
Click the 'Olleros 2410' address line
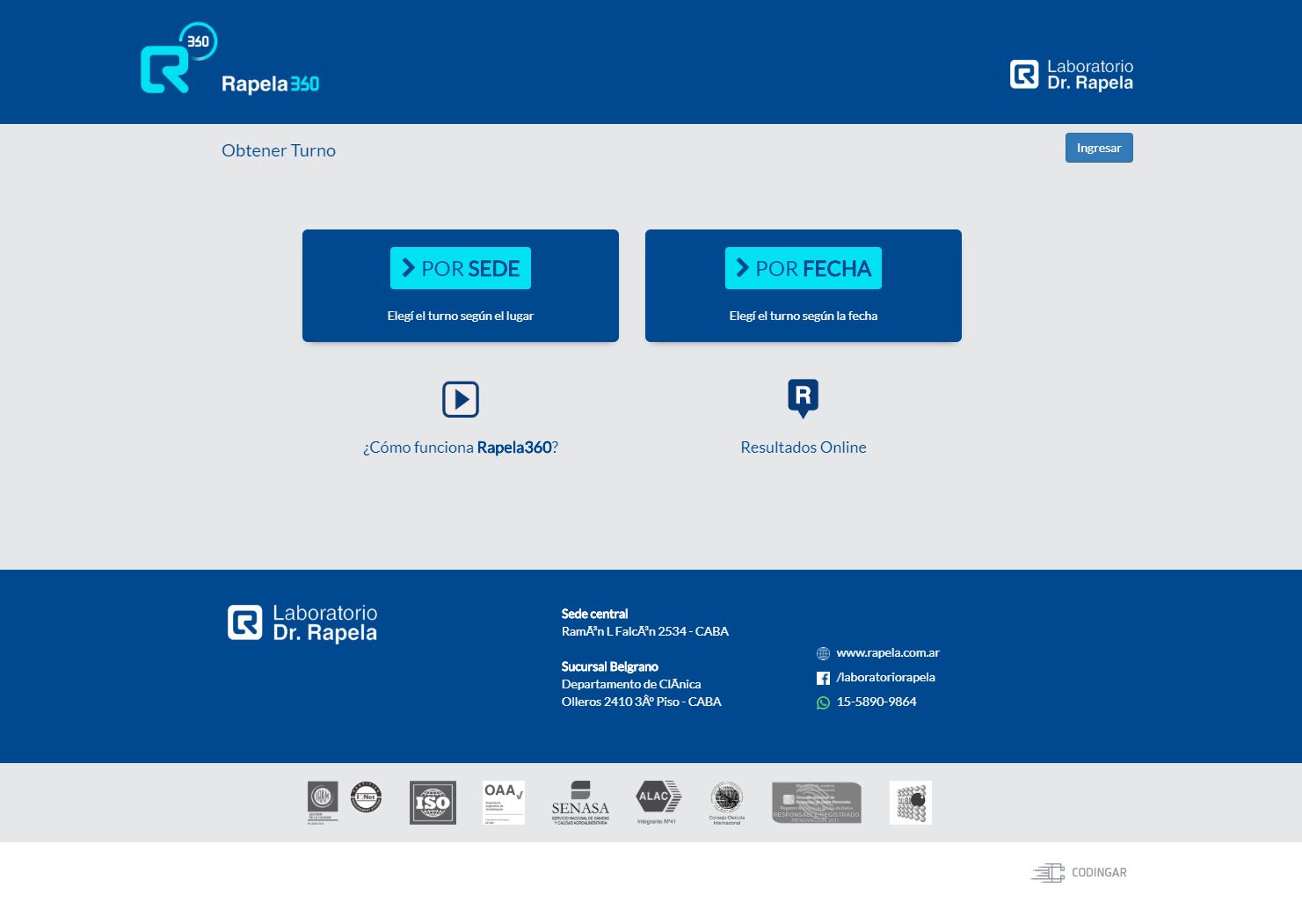click(642, 702)
